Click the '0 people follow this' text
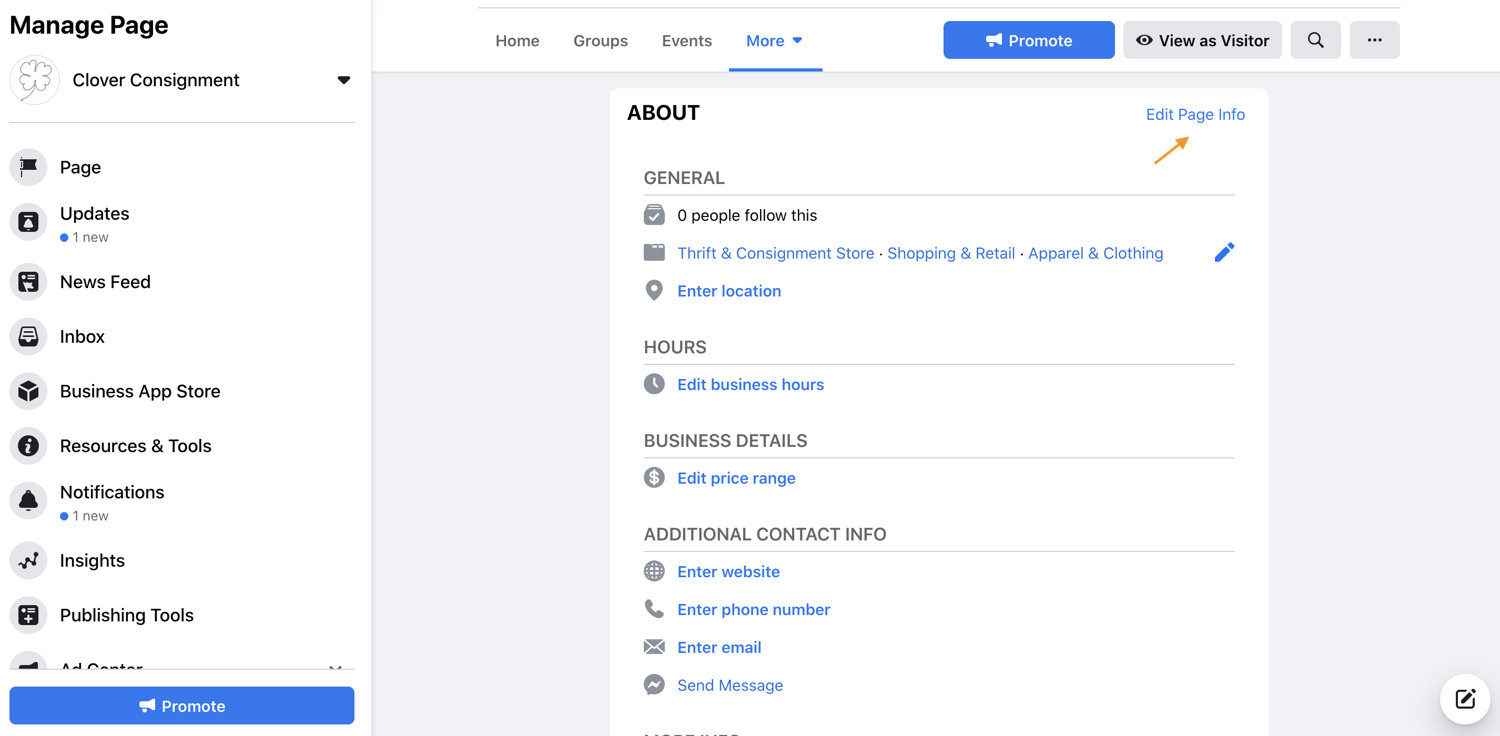 (x=747, y=215)
